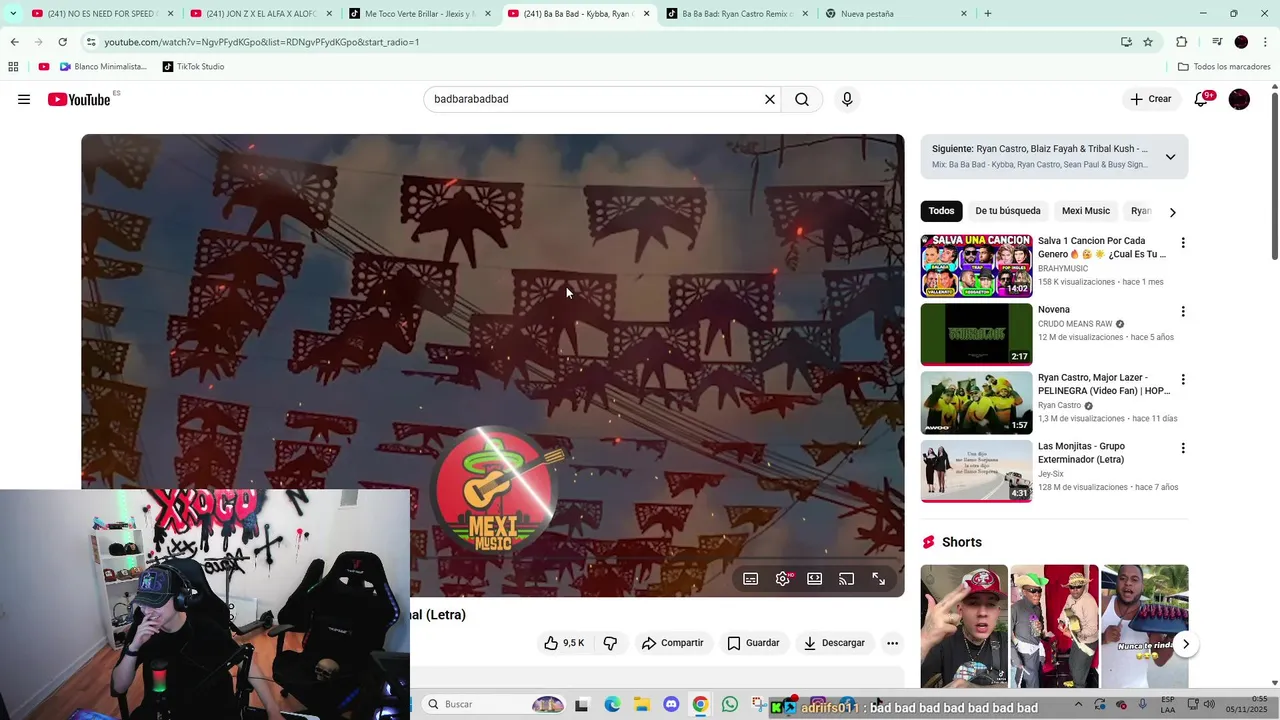Open Las Monjitas video thumbnail
The image size is (1280, 720).
pyautogui.click(x=976, y=471)
